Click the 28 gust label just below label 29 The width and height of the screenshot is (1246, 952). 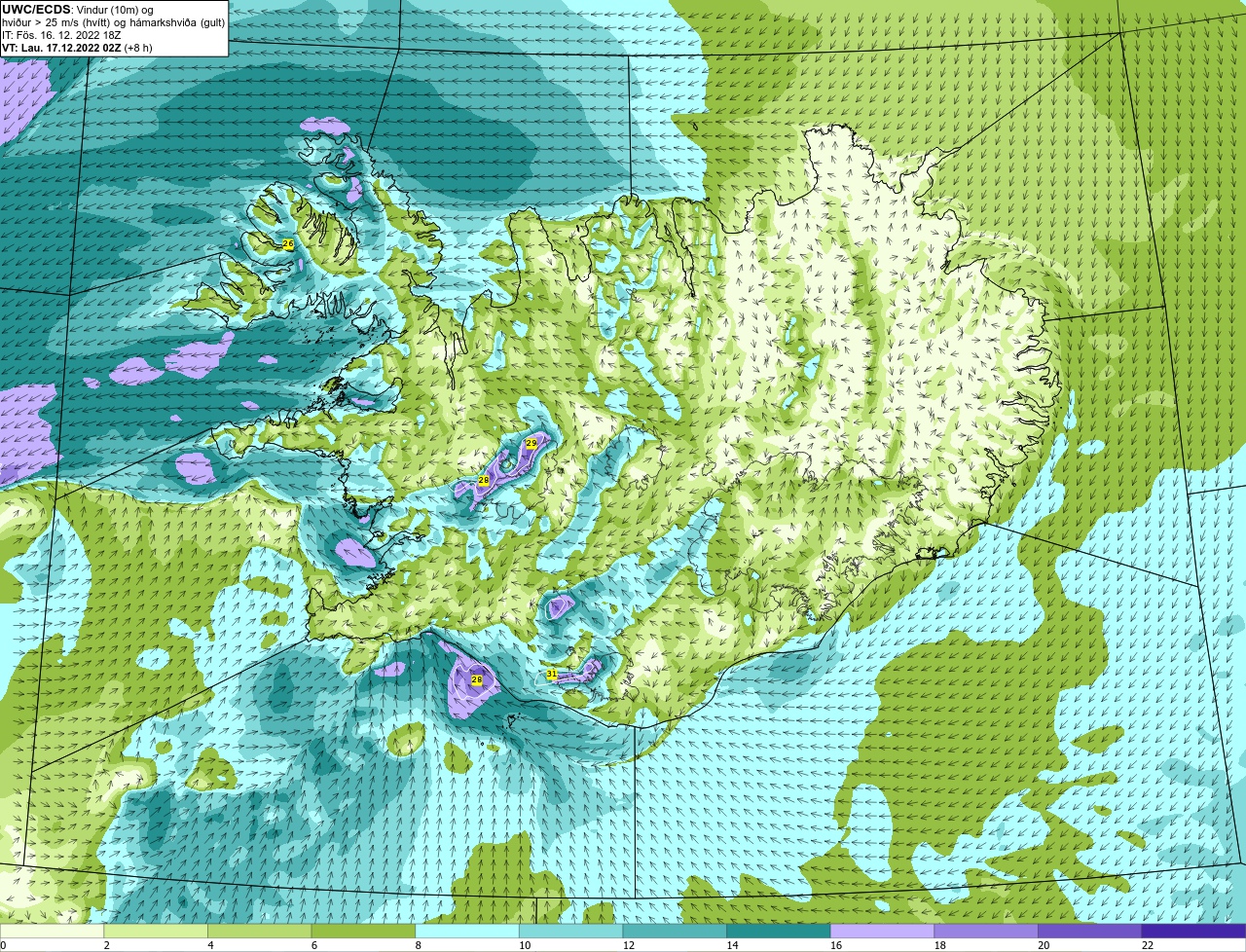[483, 481]
